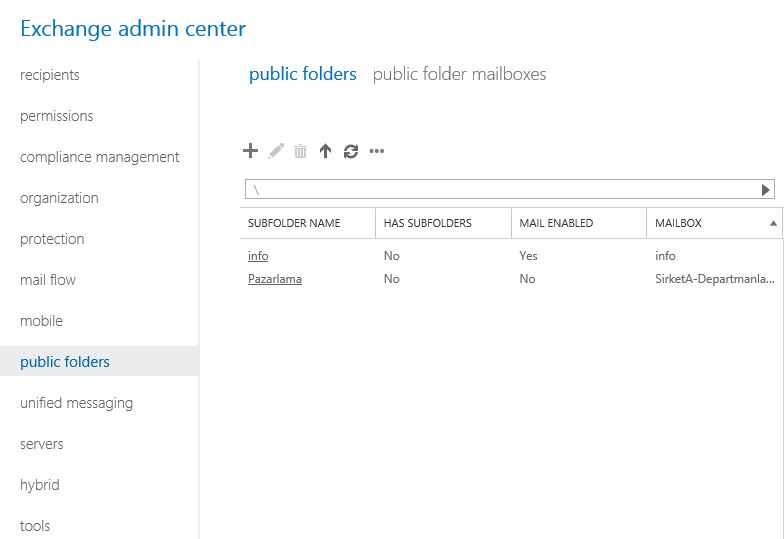Image resolution: width=784 pixels, height=539 pixels.
Task: Open recipients in the left navigation
Action: click(x=50, y=75)
